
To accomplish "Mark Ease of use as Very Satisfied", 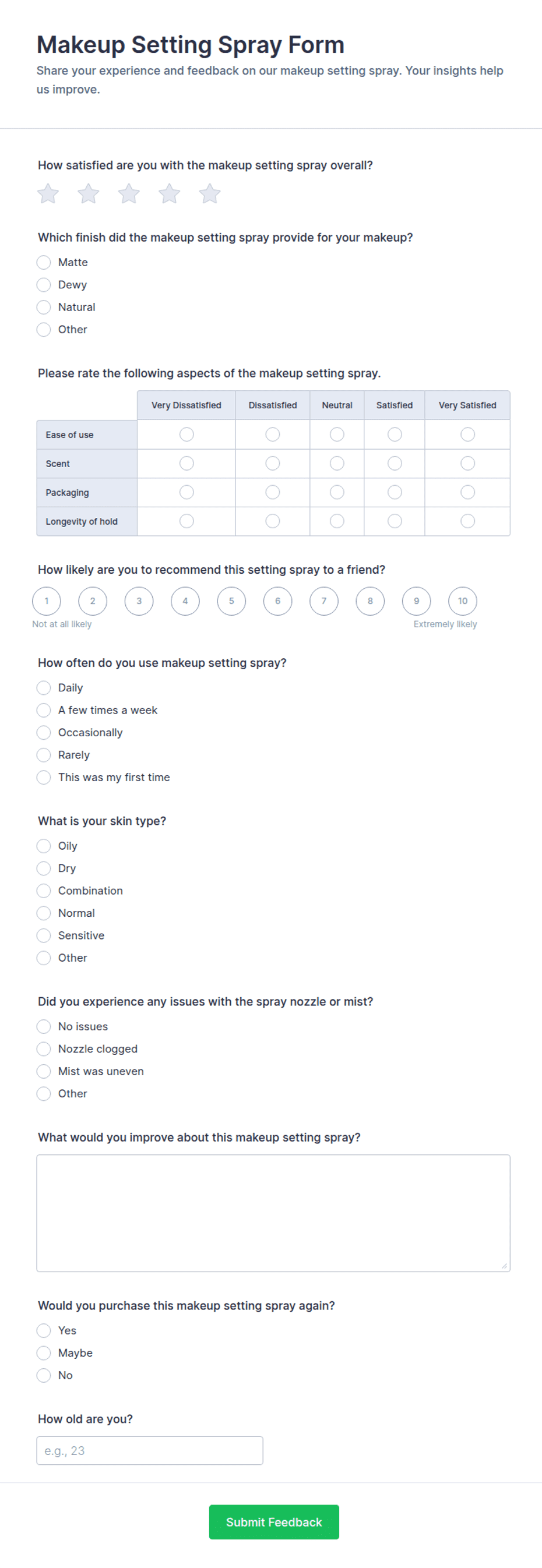I will (x=467, y=434).
